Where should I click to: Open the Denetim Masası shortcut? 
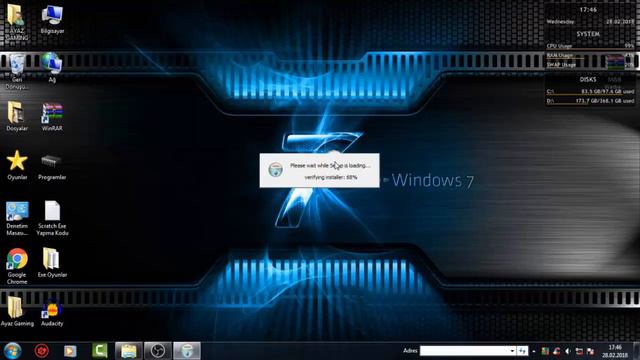(17, 218)
